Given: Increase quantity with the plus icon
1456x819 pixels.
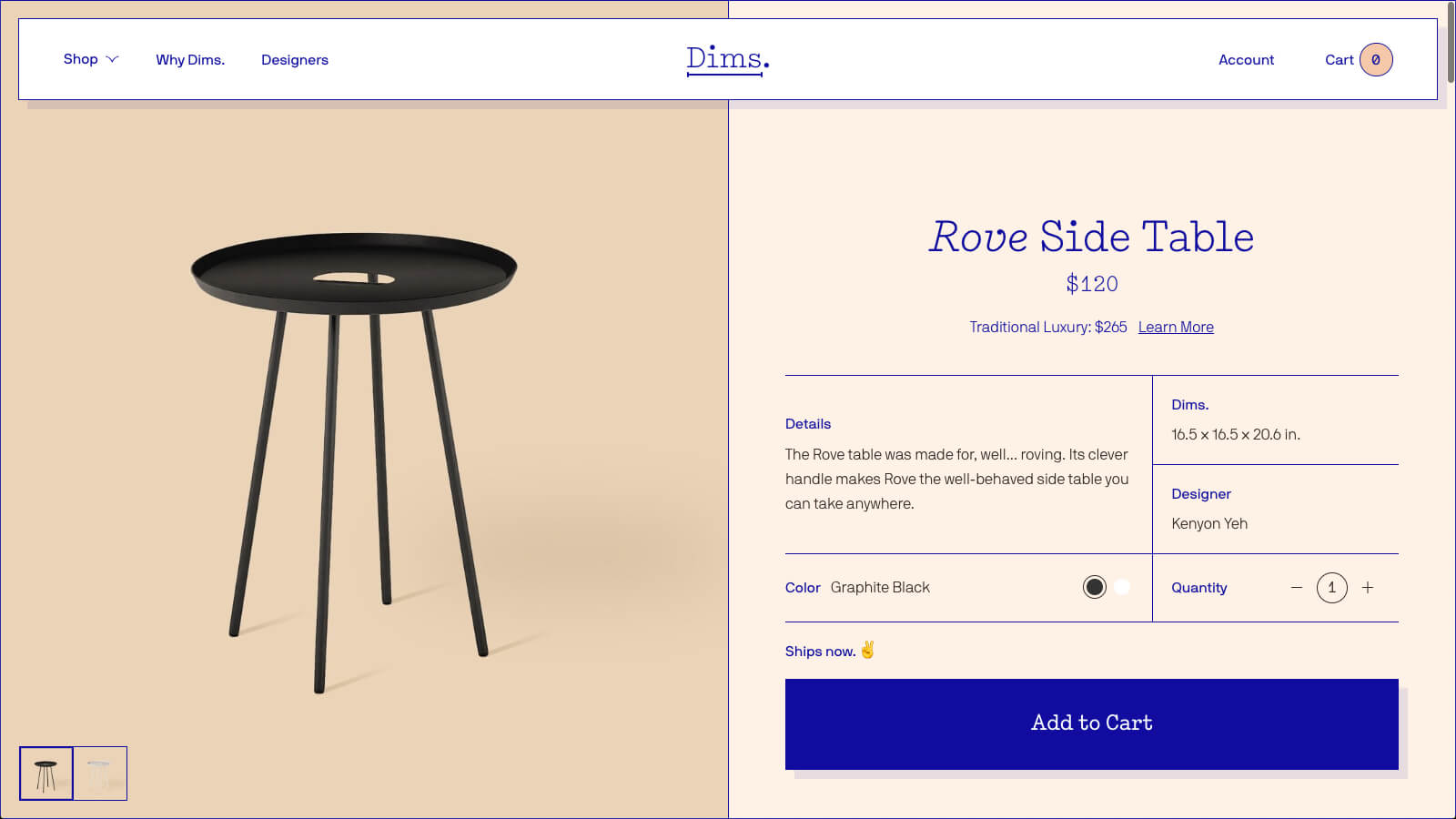Looking at the screenshot, I should (1367, 588).
